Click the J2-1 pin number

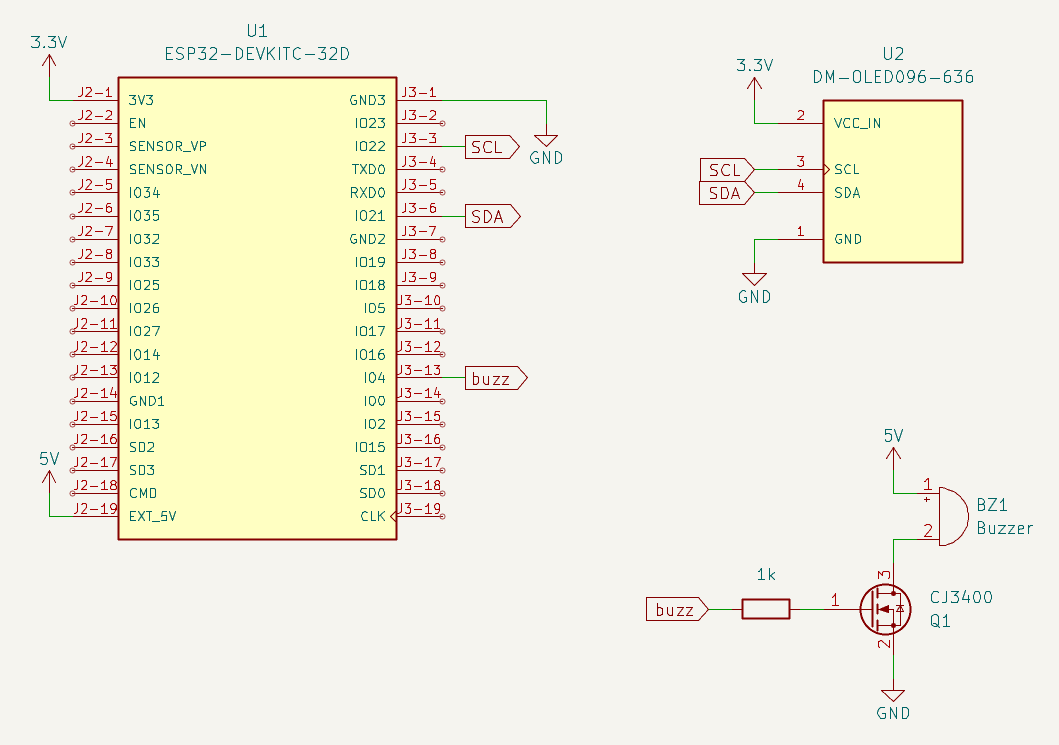(95, 93)
